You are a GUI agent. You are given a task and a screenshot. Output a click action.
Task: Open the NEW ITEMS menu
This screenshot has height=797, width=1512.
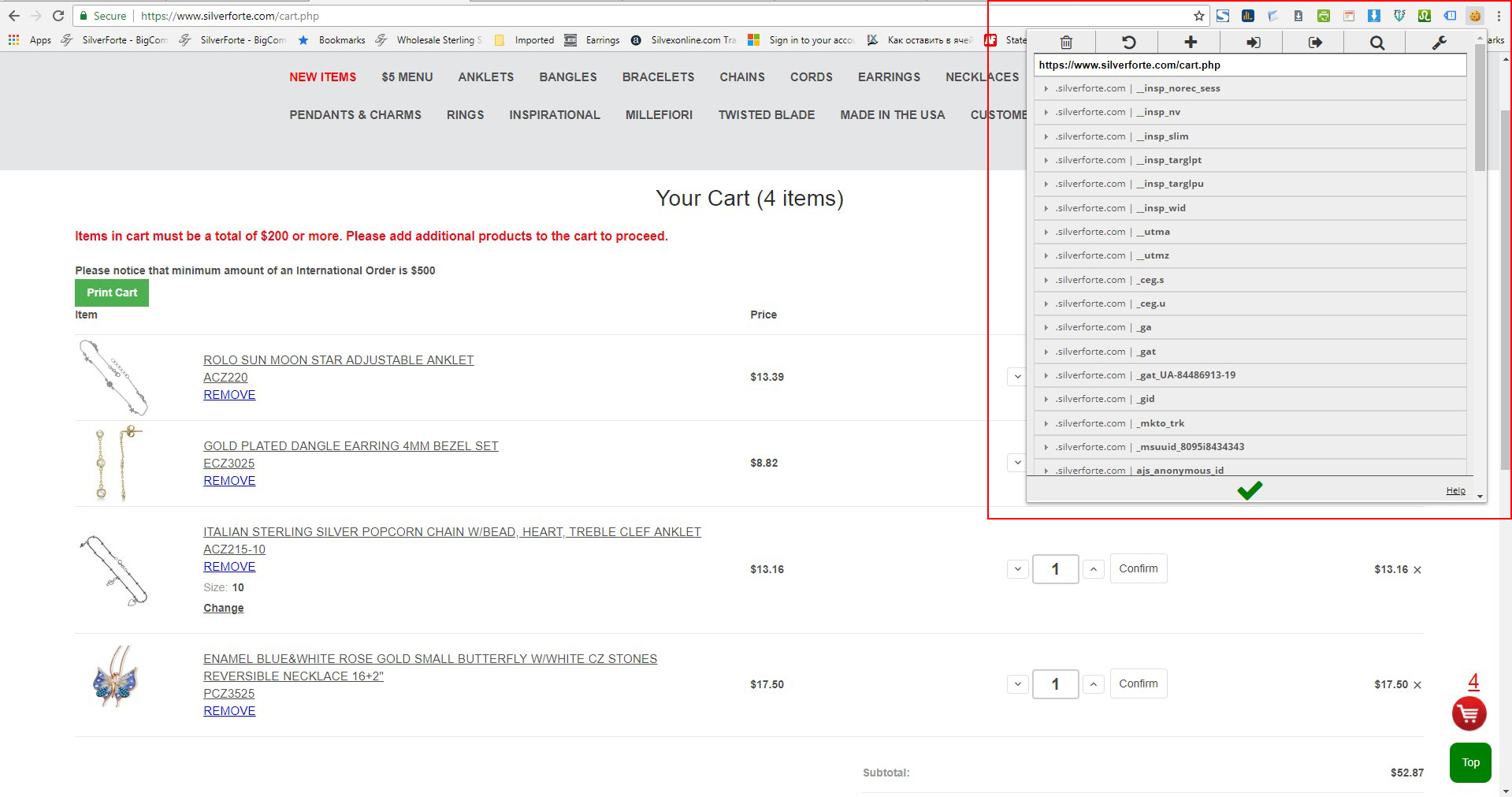tap(322, 77)
